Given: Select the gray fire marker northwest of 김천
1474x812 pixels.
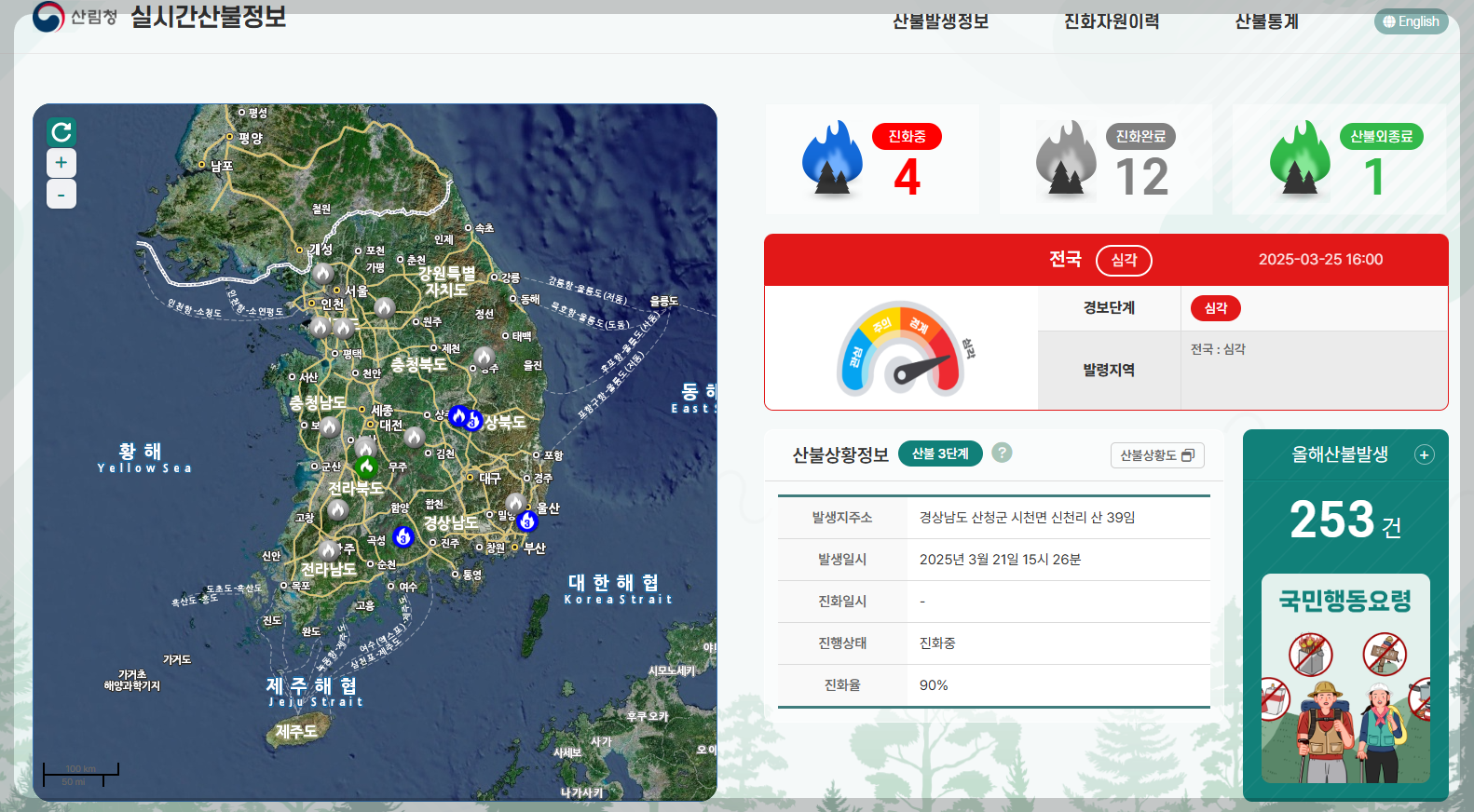Looking at the screenshot, I should click(x=415, y=436).
